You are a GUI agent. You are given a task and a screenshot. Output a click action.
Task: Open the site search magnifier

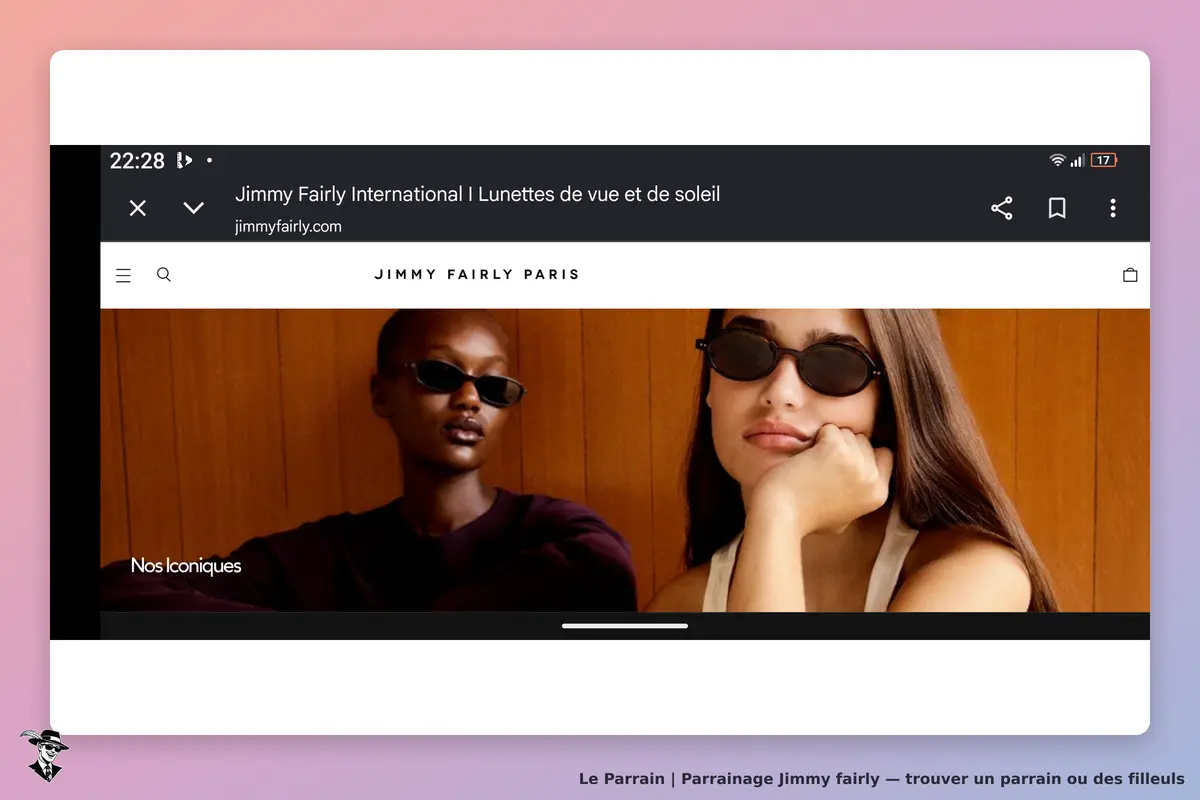pos(164,274)
